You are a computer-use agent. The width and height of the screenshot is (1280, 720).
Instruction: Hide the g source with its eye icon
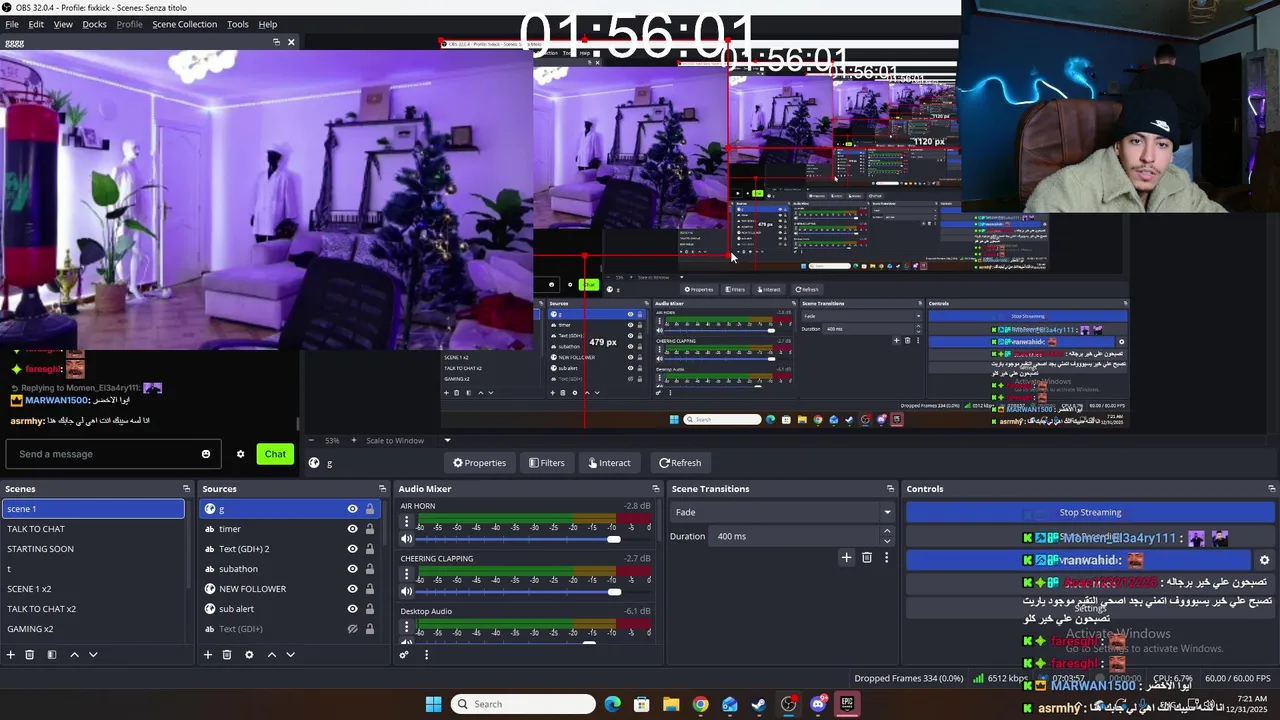(x=352, y=509)
